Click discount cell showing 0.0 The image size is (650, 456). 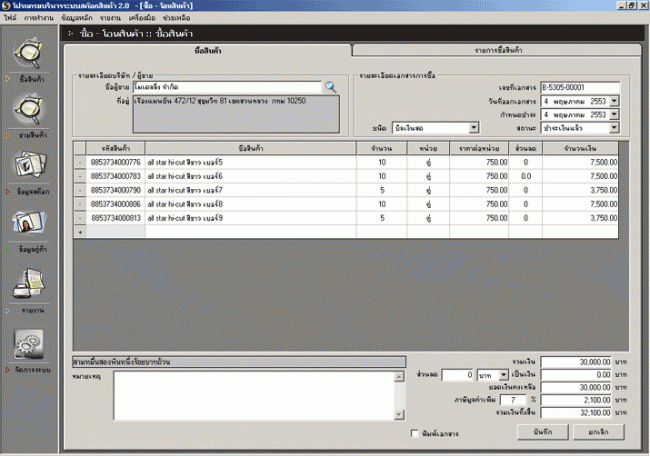pyautogui.click(x=526, y=177)
